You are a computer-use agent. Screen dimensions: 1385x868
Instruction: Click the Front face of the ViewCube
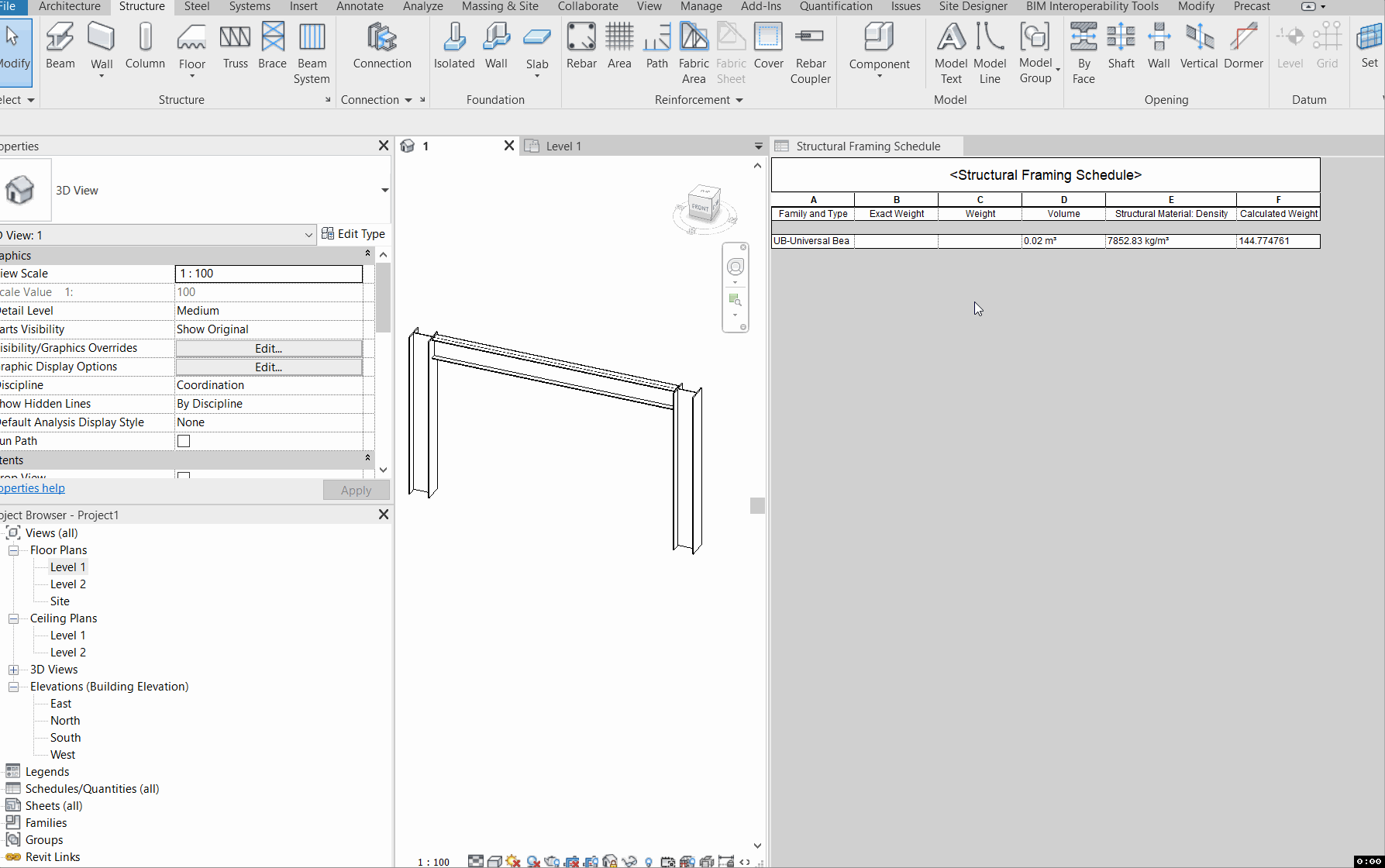pos(701,206)
